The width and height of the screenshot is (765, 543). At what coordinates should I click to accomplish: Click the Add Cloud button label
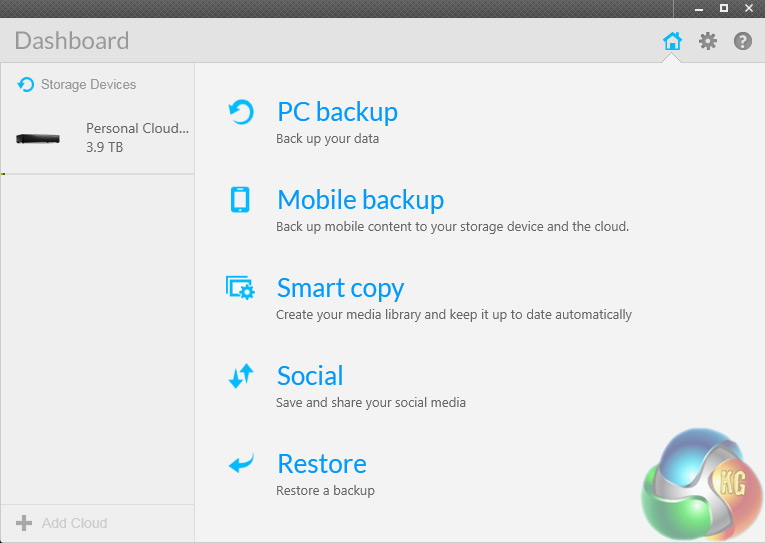click(74, 523)
